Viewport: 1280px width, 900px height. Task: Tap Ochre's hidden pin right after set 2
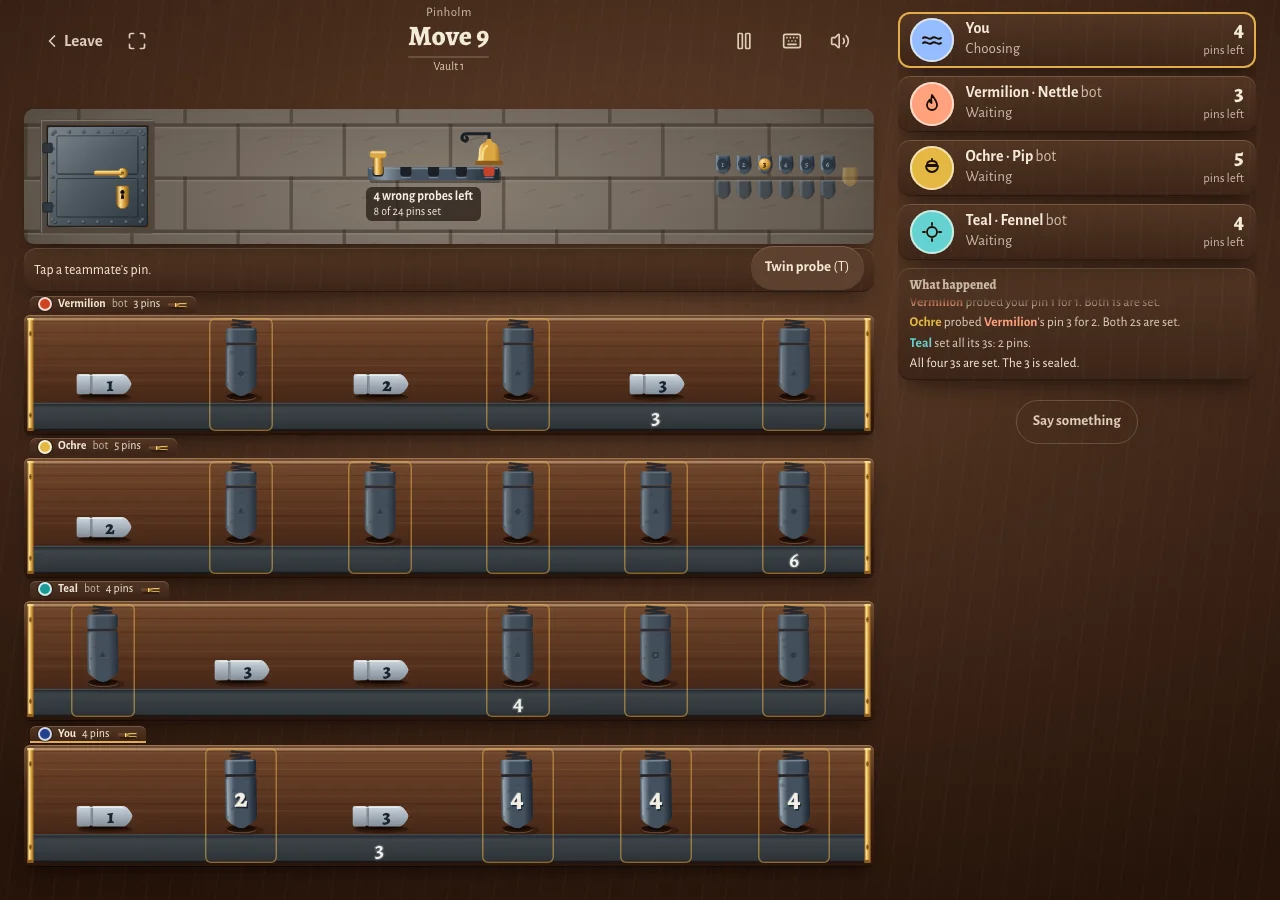coord(241,518)
